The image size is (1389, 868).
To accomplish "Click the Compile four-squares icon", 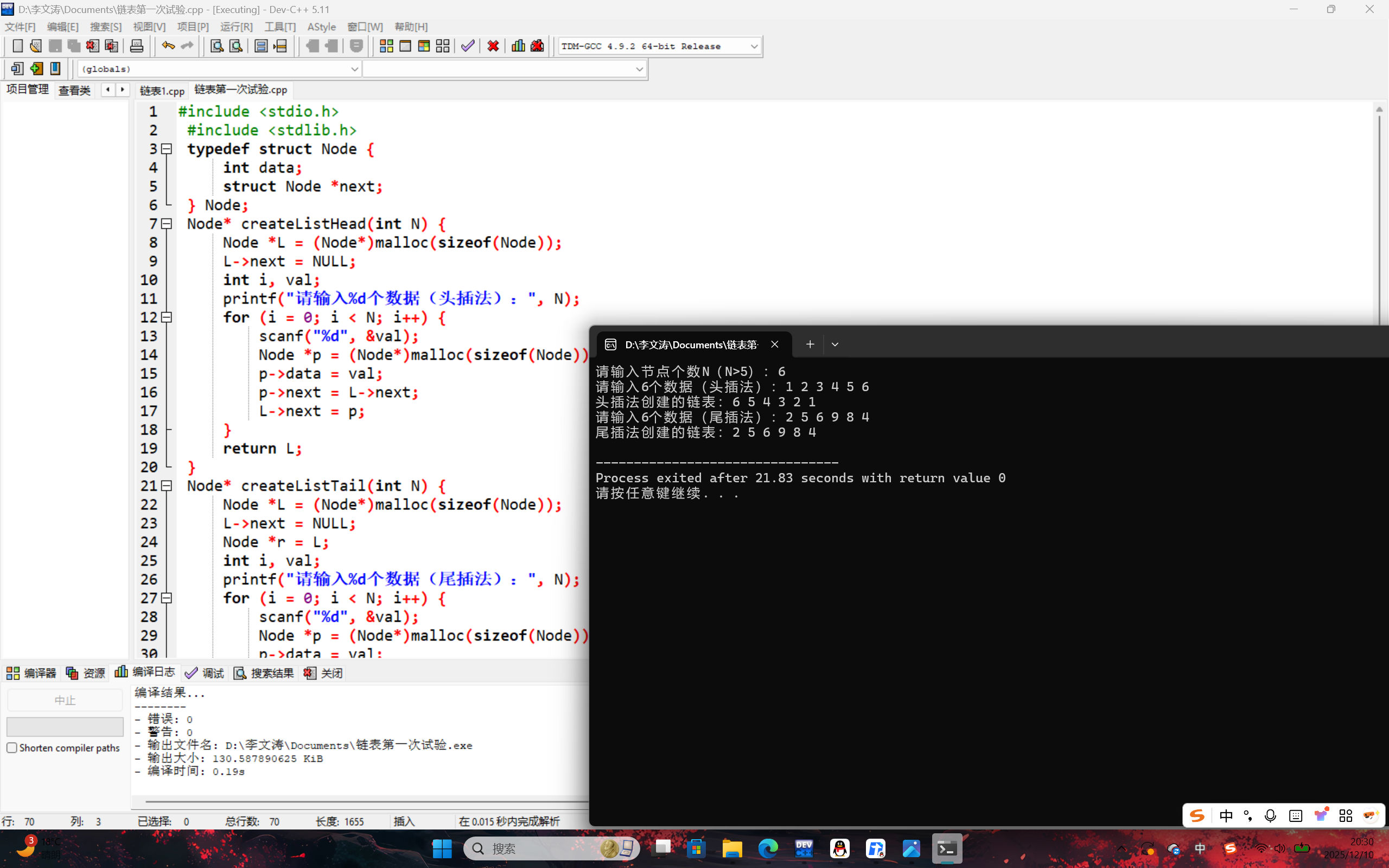I will click(386, 46).
